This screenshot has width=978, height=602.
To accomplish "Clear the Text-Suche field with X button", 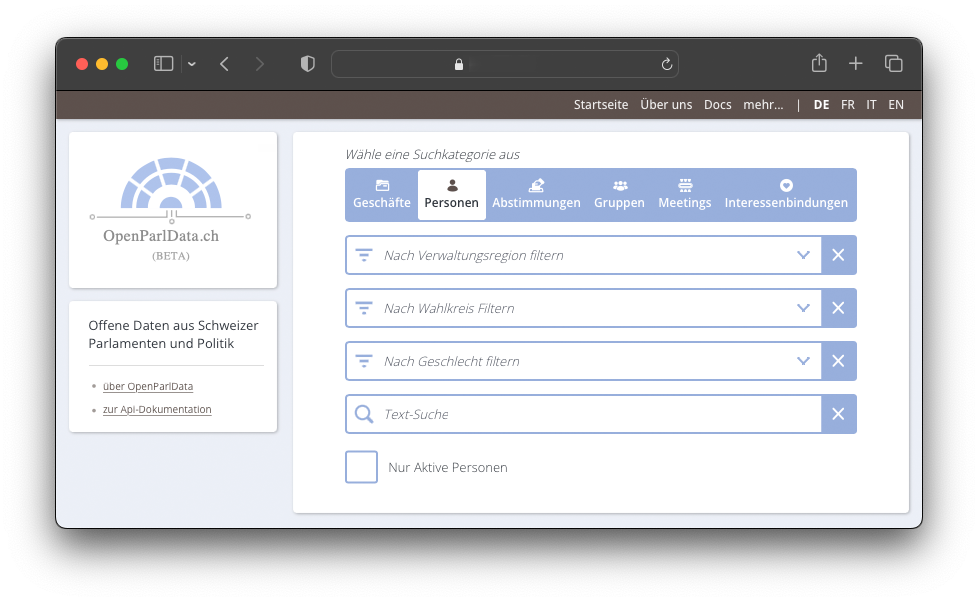I will (x=838, y=414).
